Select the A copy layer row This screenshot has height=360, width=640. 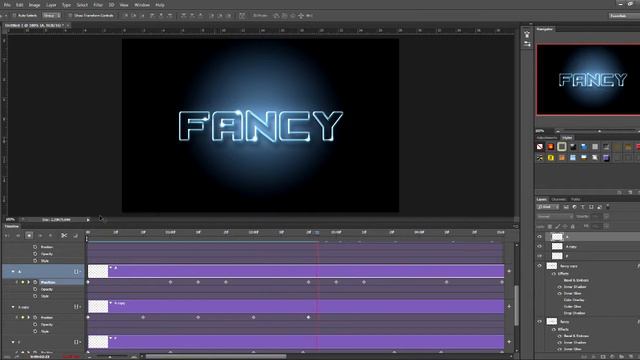coord(588,247)
